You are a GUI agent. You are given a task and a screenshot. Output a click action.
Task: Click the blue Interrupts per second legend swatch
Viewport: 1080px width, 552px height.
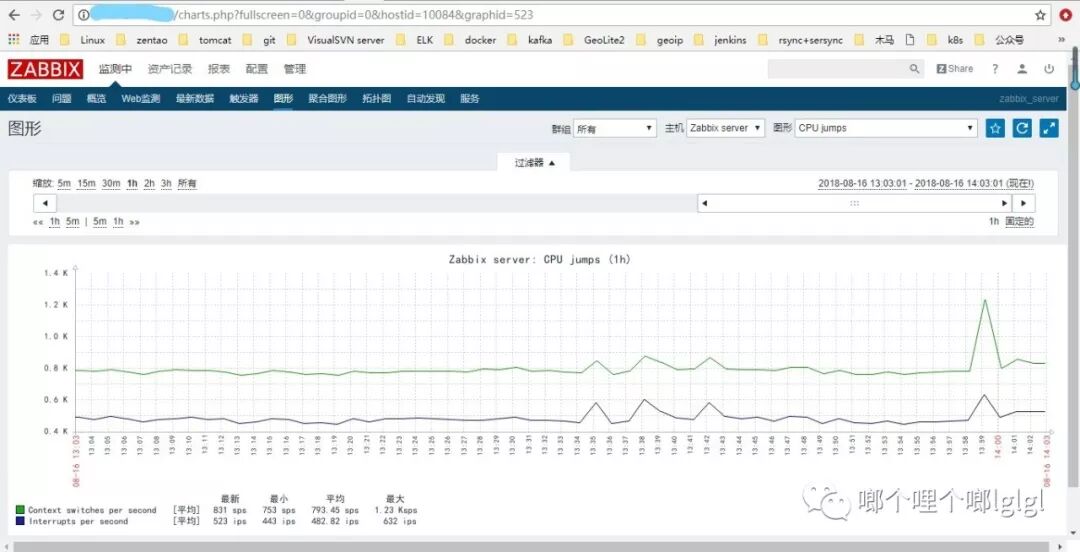coord(20,522)
